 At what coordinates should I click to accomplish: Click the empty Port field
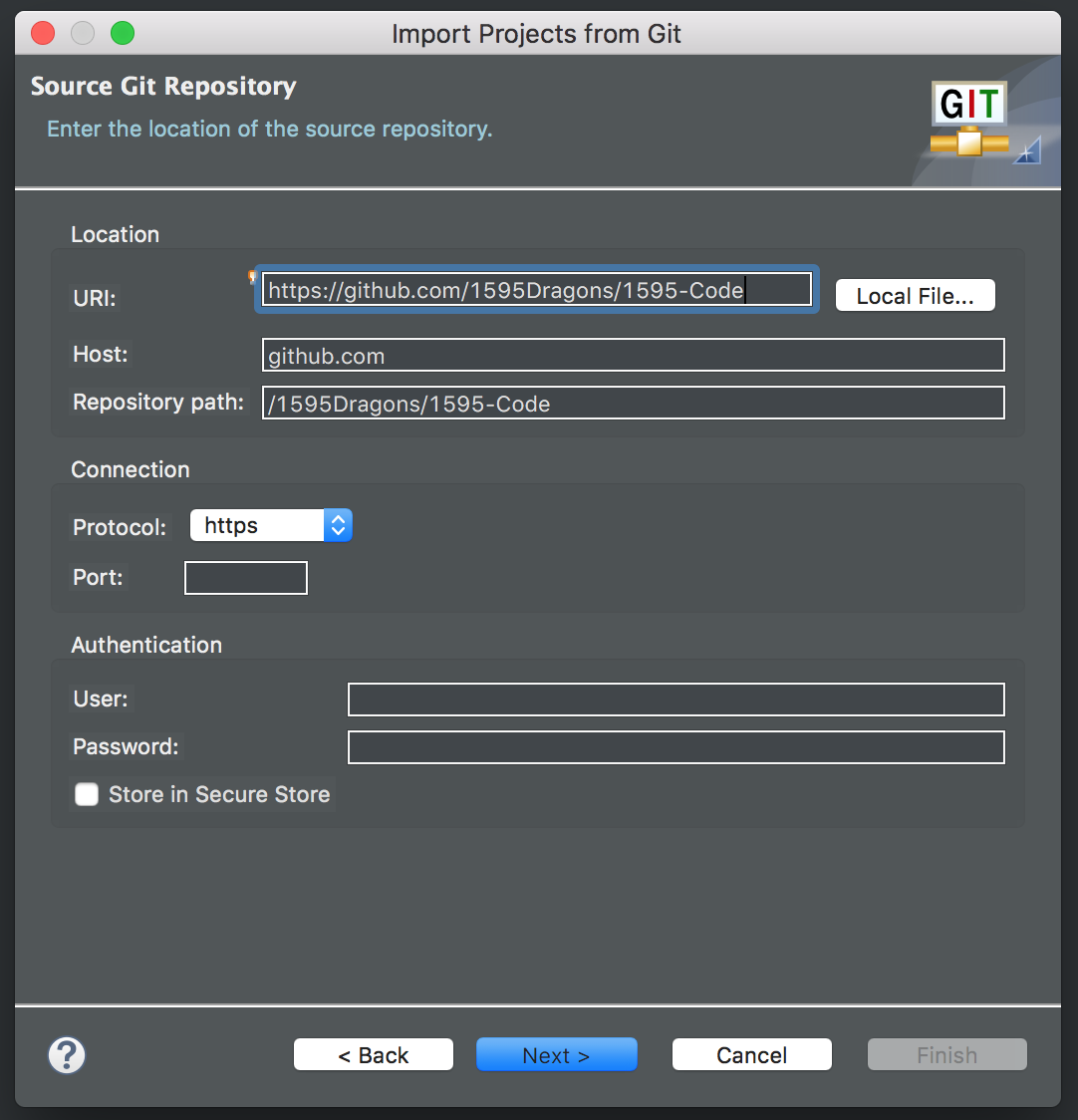click(x=246, y=578)
